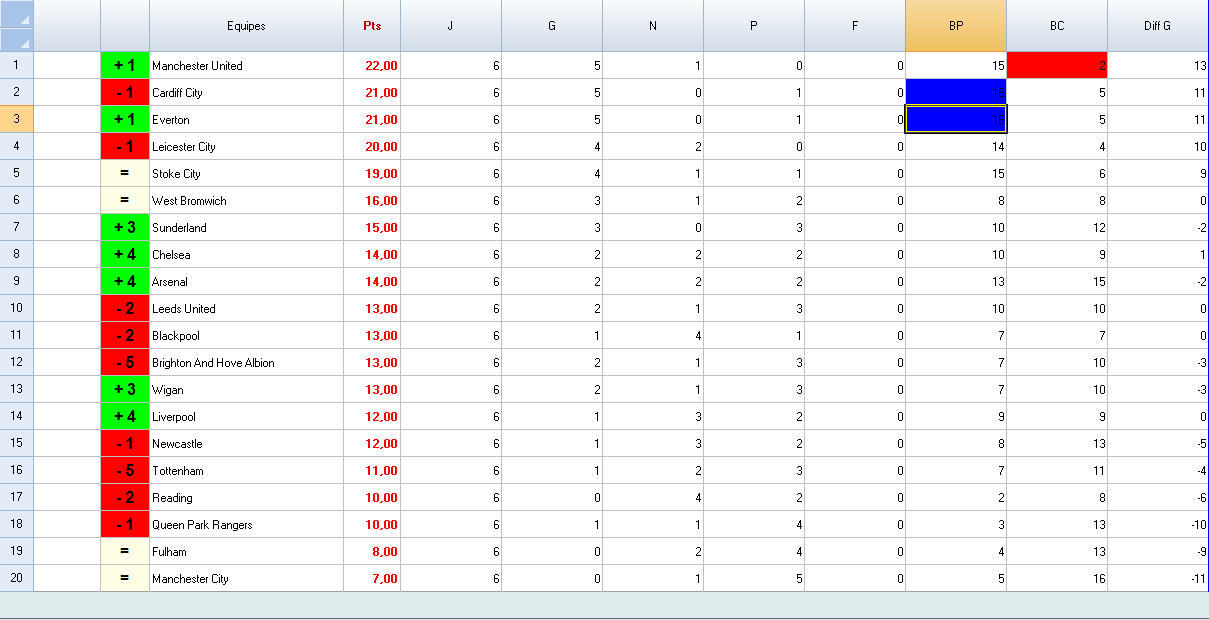Image resolution: width=1209 pixels, height=620 pixels.
Task: Click Queen Park Rangers' Diff G value -10
Action: tap(1158, 524)
